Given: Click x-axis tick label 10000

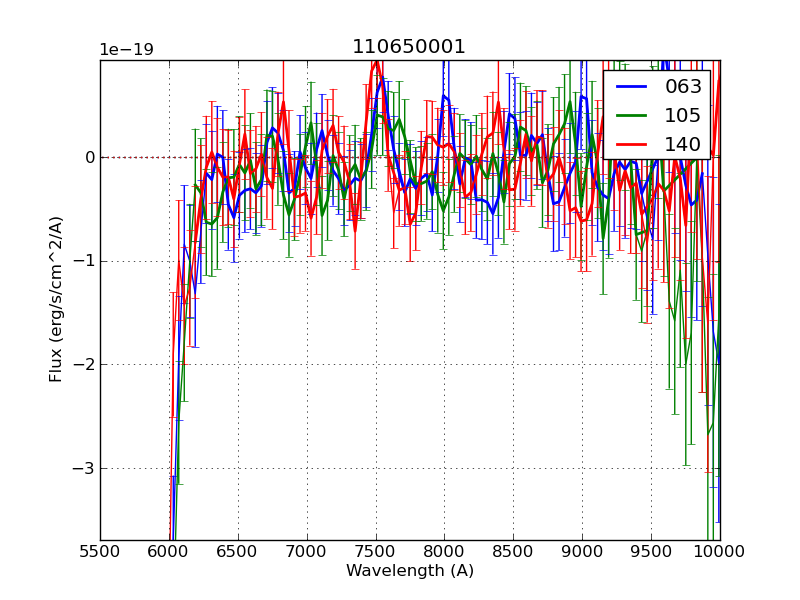Looking at the screenshot, I should coord(718,551).
